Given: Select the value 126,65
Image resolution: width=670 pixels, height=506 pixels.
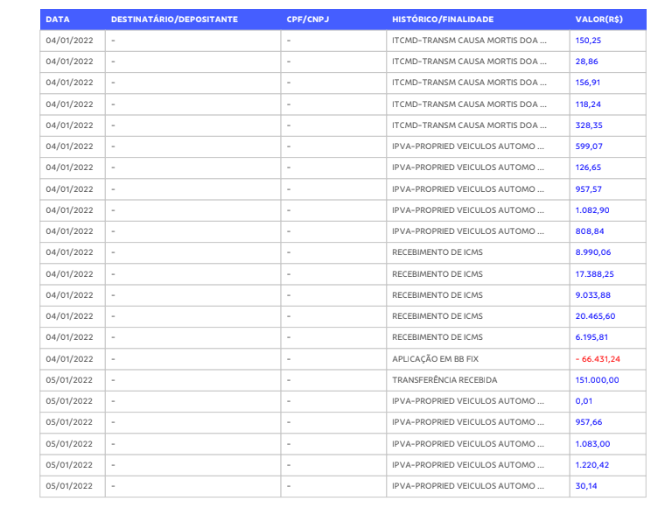Looking at the screenshot, I should pyautogui.click(x=588, y=167).
